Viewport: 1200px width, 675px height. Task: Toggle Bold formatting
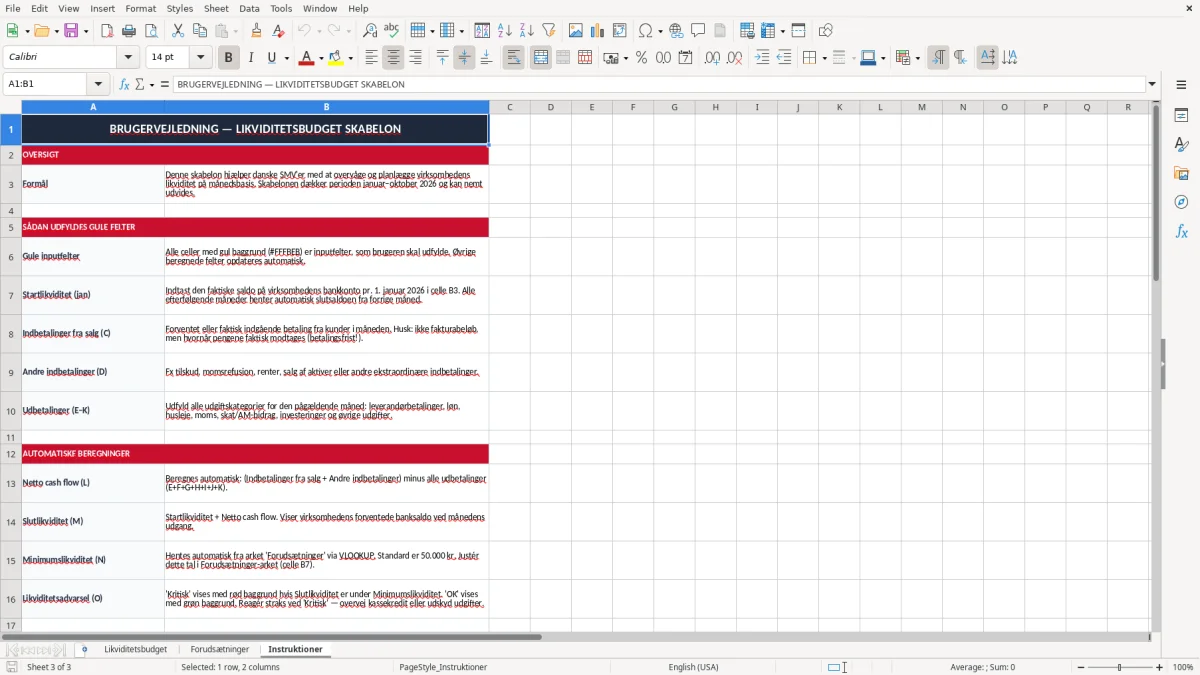pyautogui.click(x=228, y=58)
